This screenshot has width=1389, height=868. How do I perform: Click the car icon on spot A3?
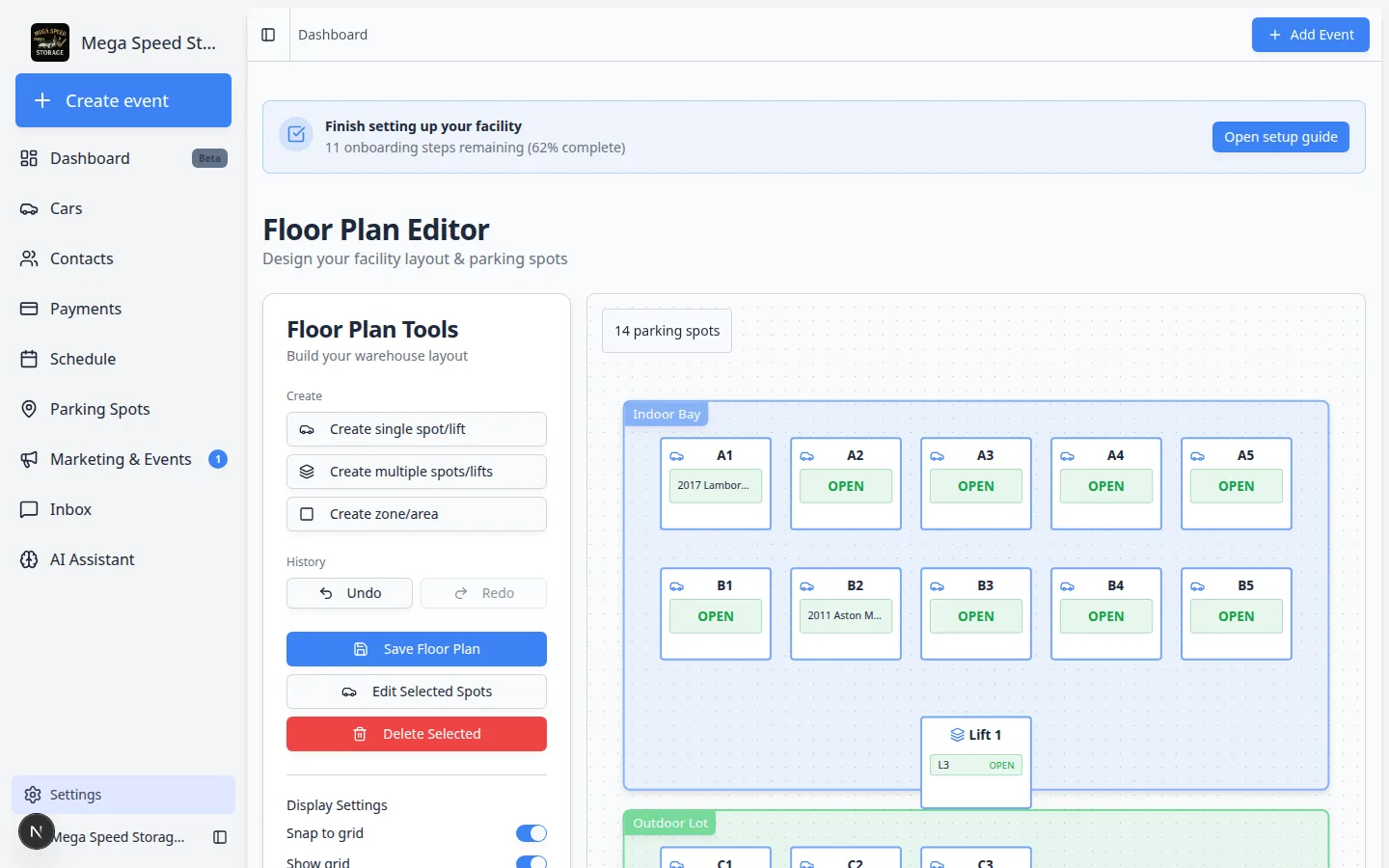[x=938, y=456]
